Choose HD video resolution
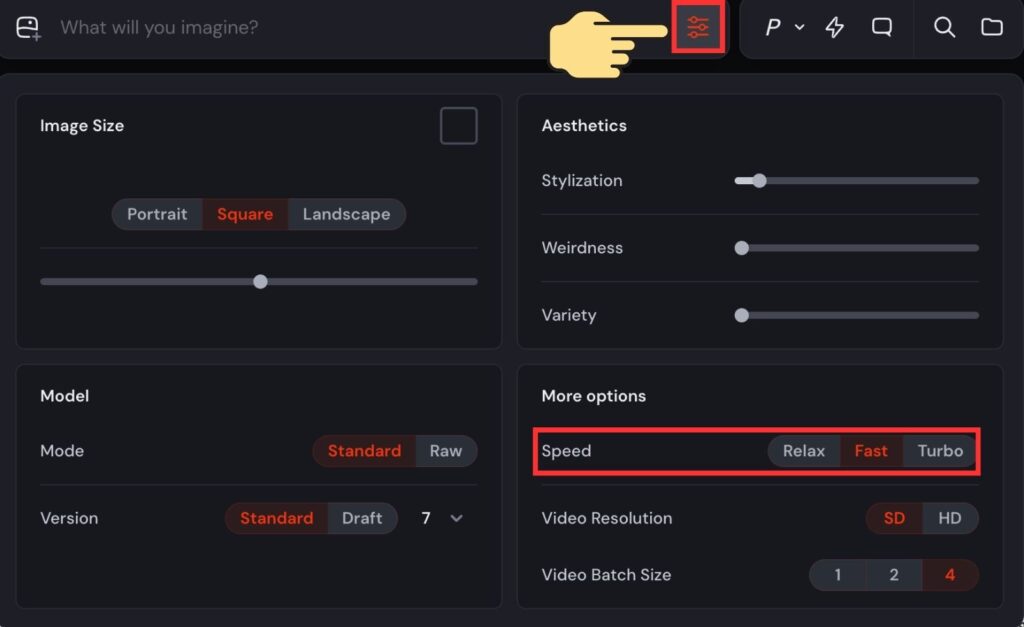Image resolution: width=1024 pixels, height=627 pixels. pyautogui.click(x=950, y=518)
